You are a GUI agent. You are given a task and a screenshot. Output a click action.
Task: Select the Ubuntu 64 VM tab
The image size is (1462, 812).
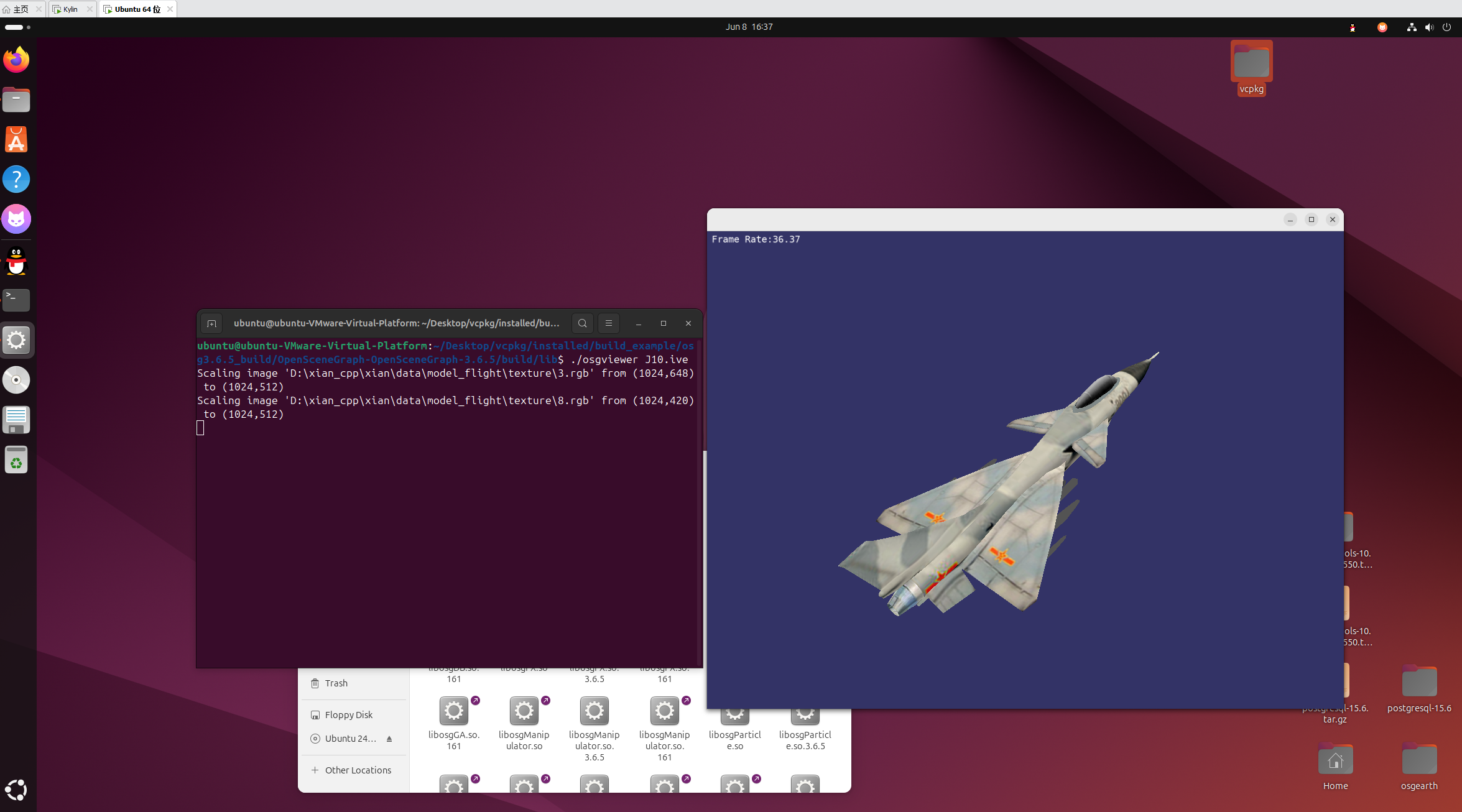[x=137, y=9]
